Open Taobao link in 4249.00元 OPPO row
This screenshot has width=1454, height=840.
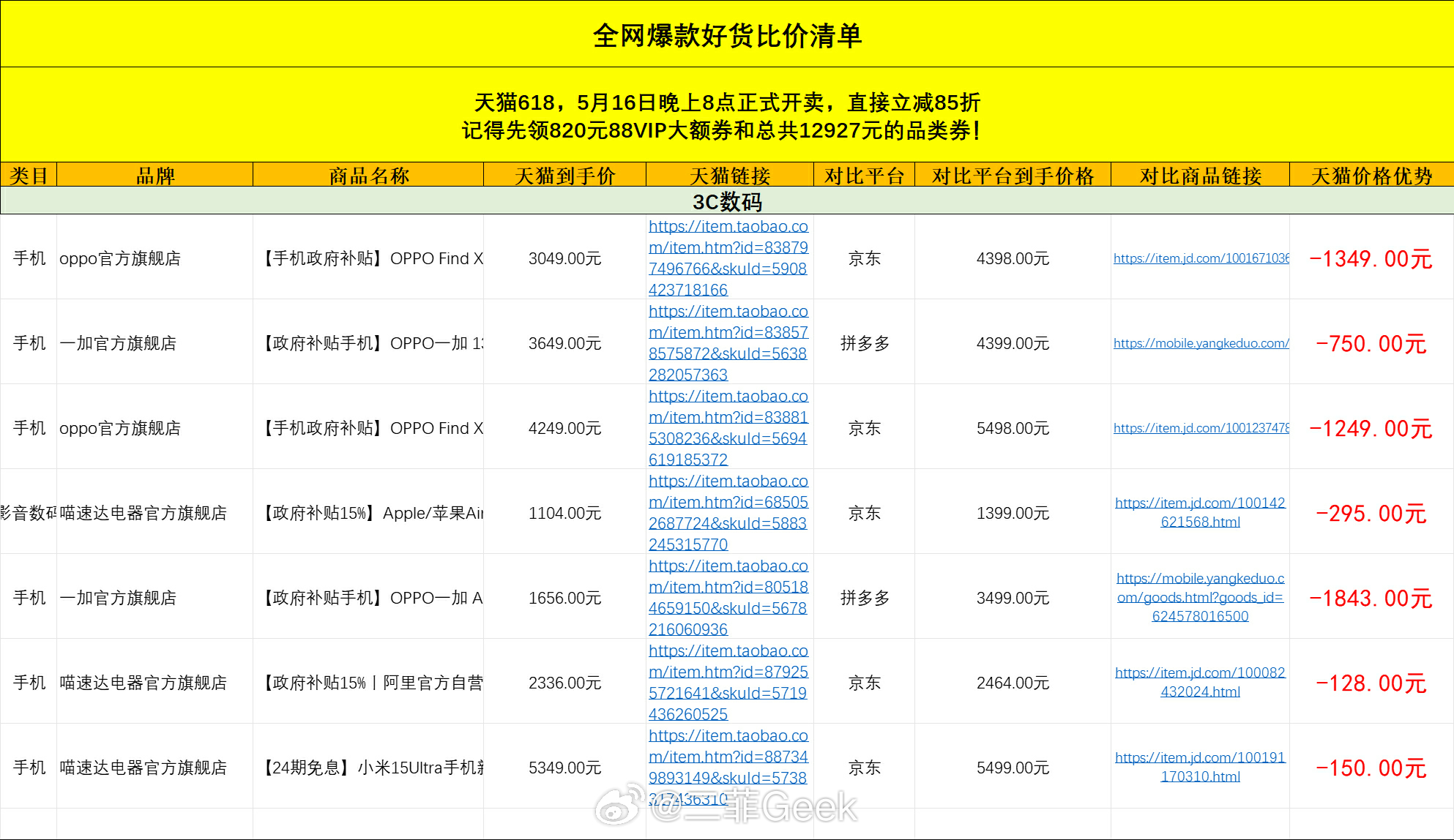(728, 427)
